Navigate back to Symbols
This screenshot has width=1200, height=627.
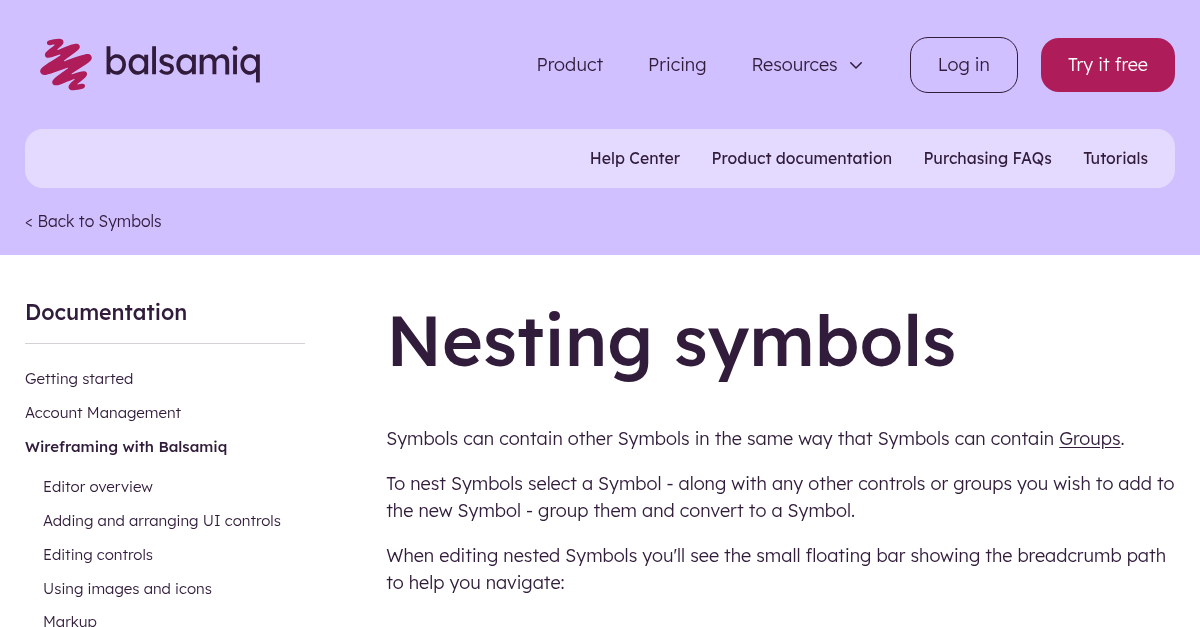click(x=93, y=221)
